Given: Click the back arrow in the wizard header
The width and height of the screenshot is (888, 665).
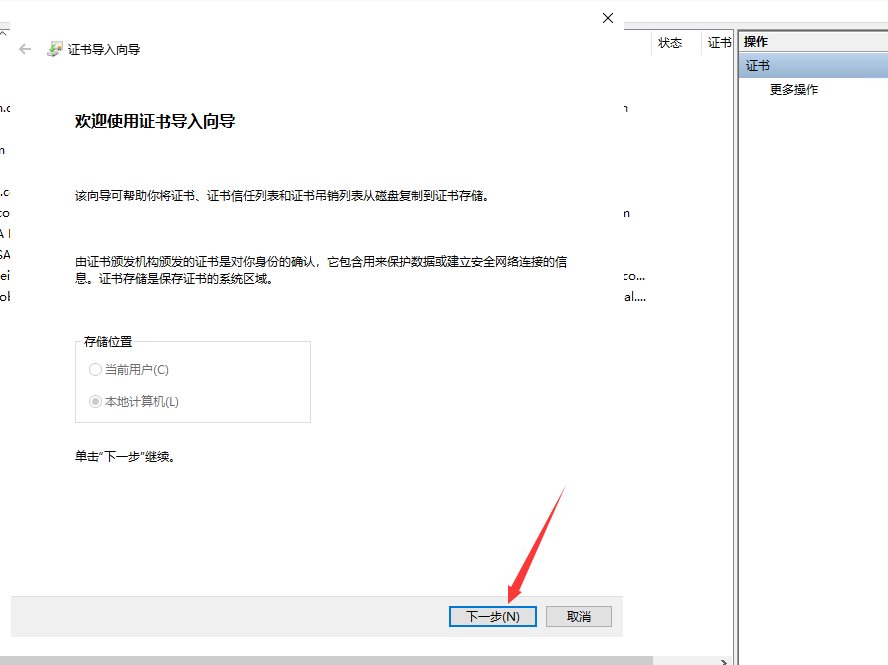Looking at the screenshot, I should (x=26, y=49).
